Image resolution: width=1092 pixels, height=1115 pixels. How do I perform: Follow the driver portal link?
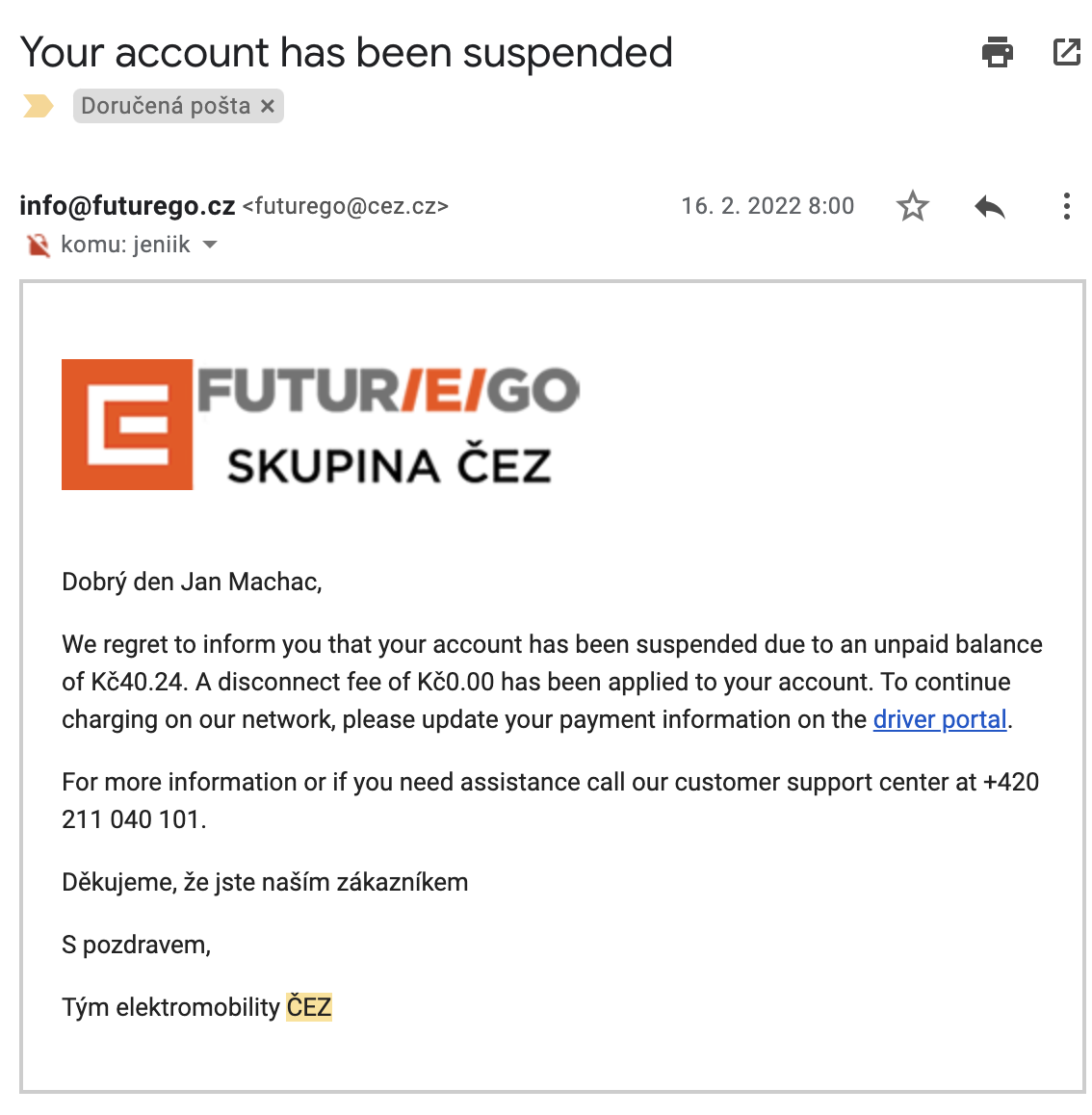click(939, 719)
